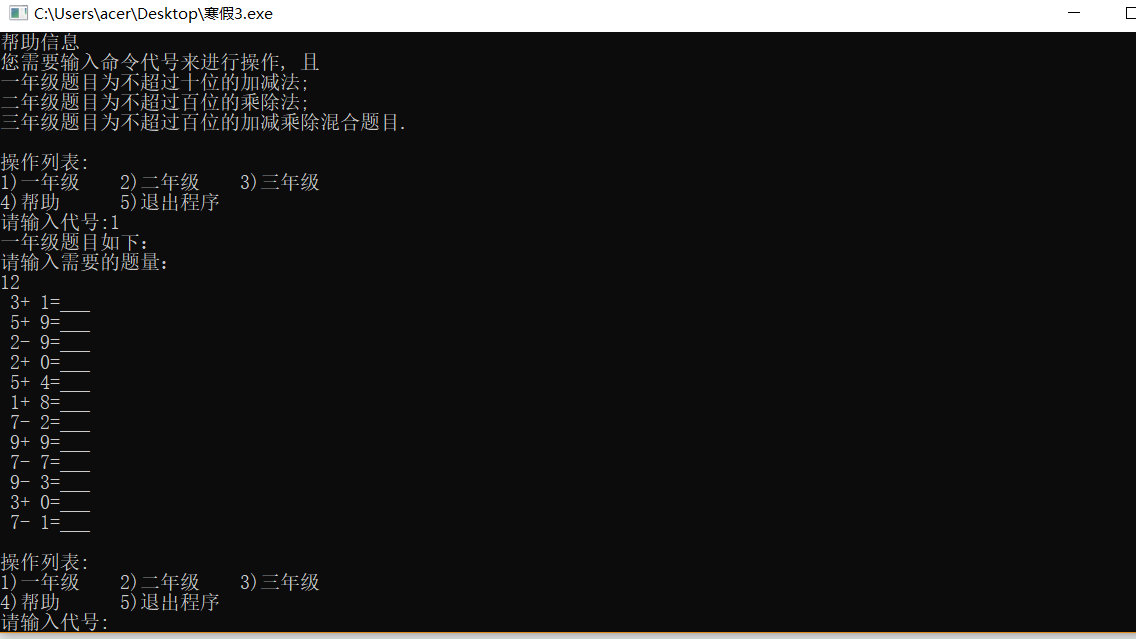
Task: Click the bottom menu option 4)帮助
Action: (x=30, y=602)
